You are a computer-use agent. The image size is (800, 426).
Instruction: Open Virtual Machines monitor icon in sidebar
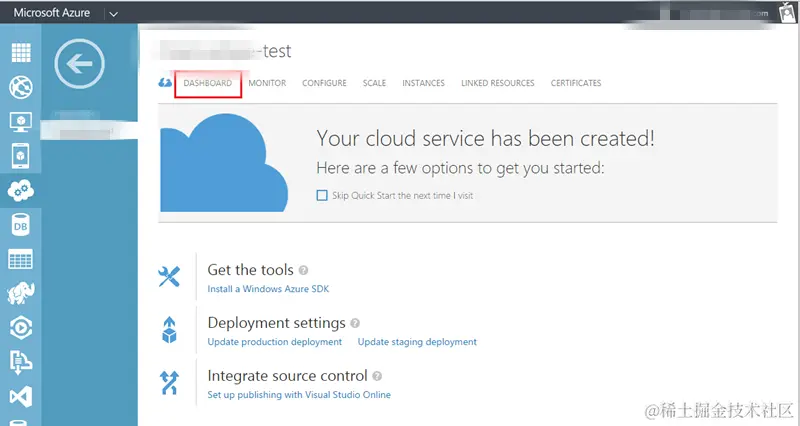[21, 121]
